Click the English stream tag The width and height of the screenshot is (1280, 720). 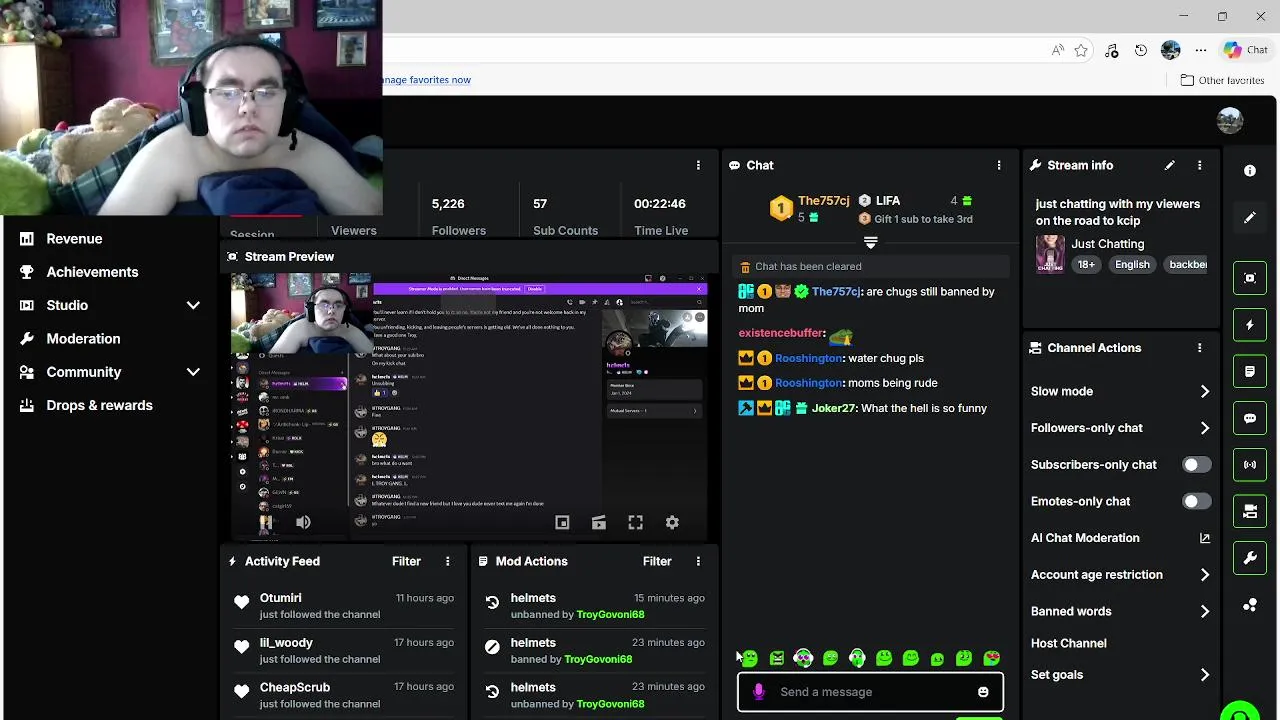tap(1132, 264)
